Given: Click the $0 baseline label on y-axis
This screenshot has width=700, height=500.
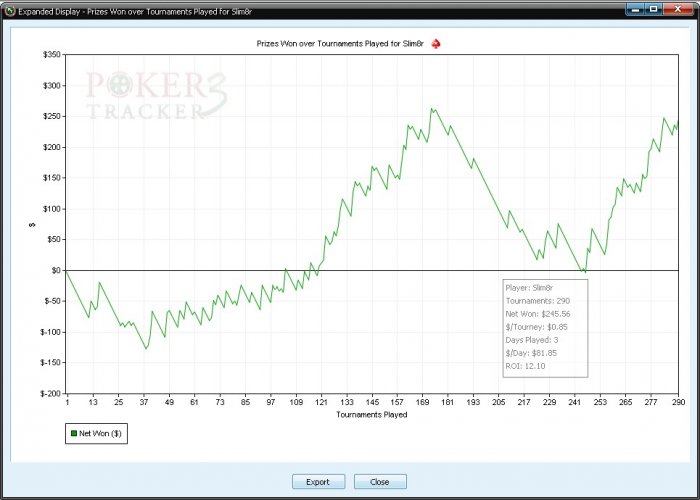Looking at the screenshot, I should [x=55, y=271].
